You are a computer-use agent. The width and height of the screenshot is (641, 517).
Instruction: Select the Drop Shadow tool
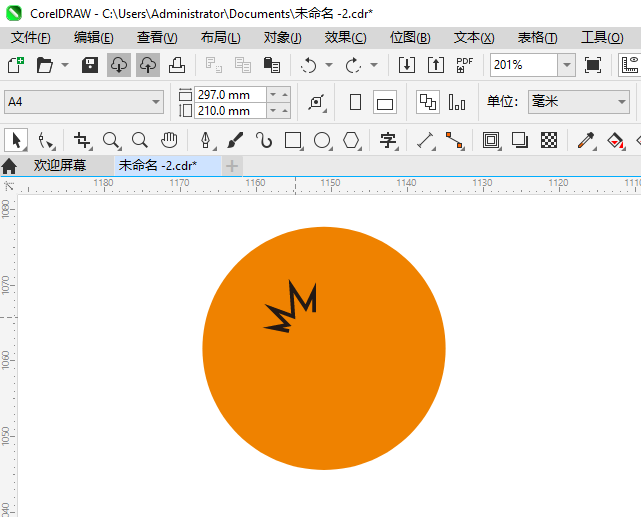(x=520, y=141)
